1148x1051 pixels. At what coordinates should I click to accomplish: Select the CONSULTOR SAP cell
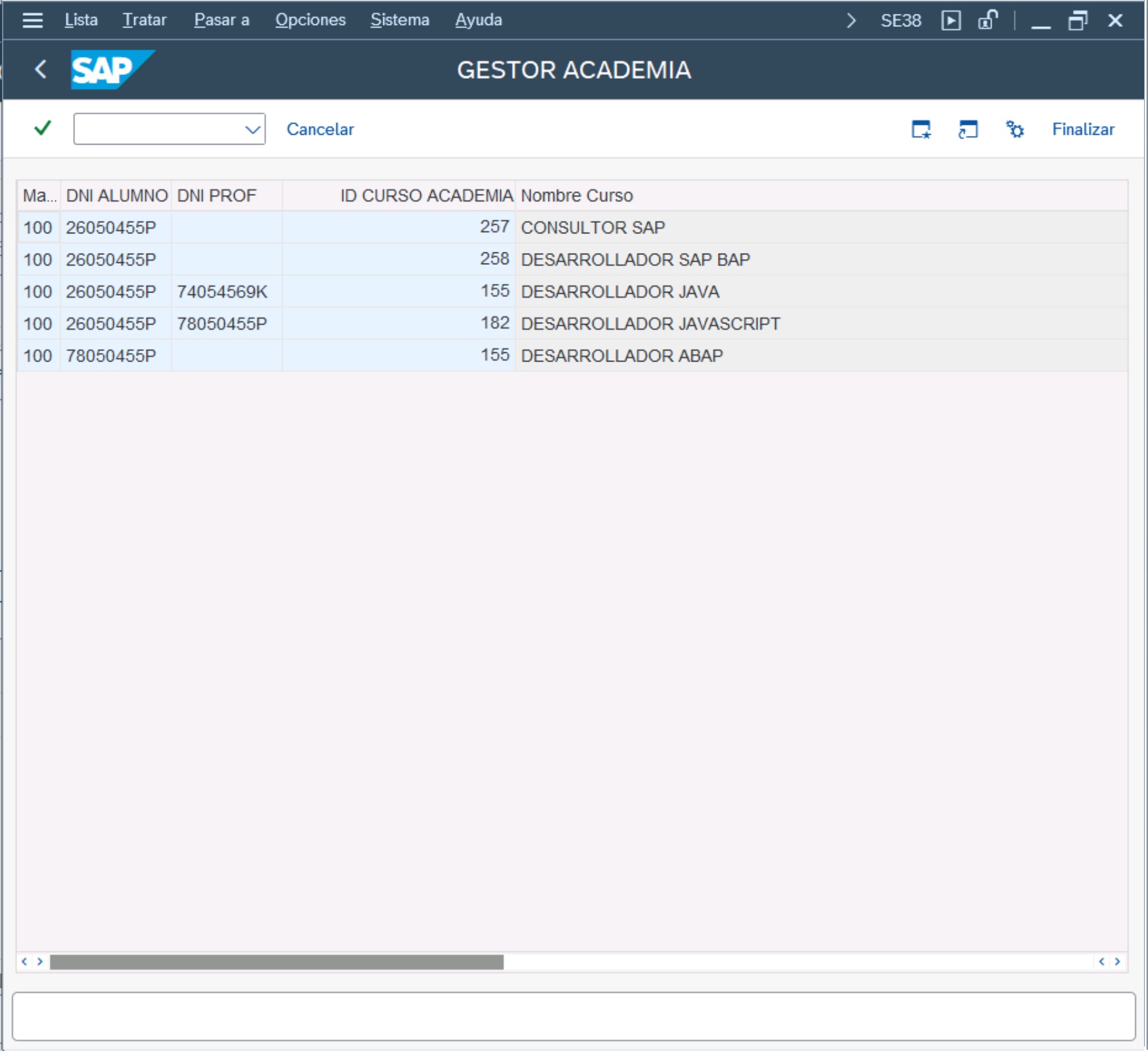point(821,227)
